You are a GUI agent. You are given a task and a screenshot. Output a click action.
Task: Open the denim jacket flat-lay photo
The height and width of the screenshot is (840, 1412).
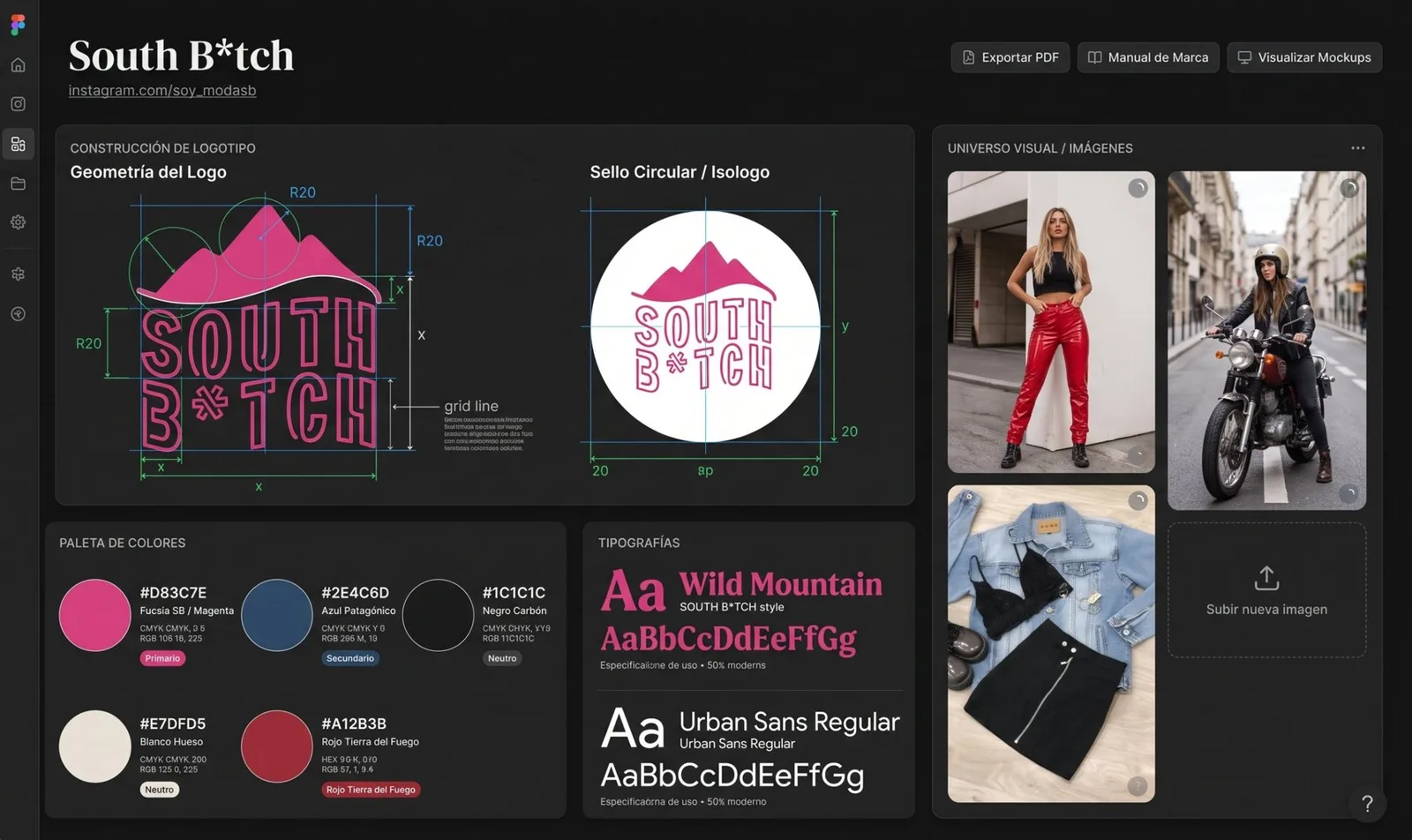coord(1051,644)
